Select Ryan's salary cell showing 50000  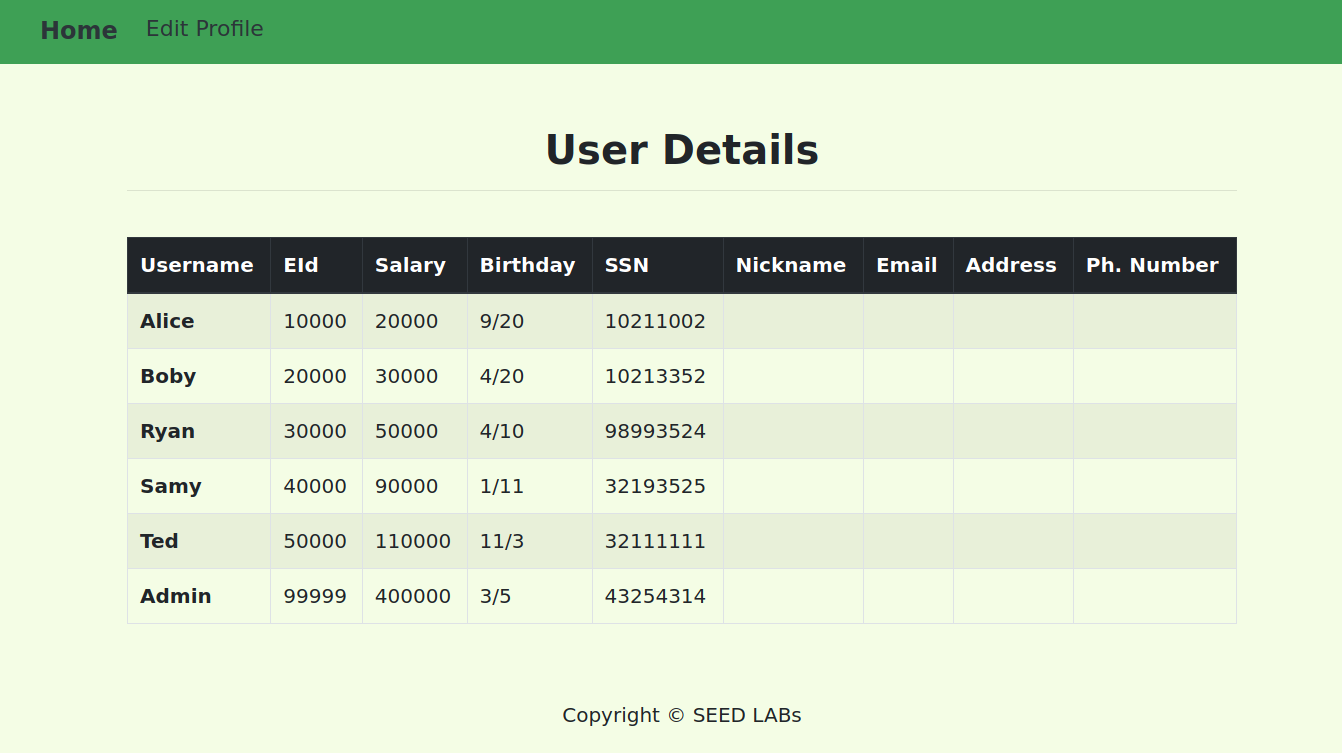tap(406, 431)
